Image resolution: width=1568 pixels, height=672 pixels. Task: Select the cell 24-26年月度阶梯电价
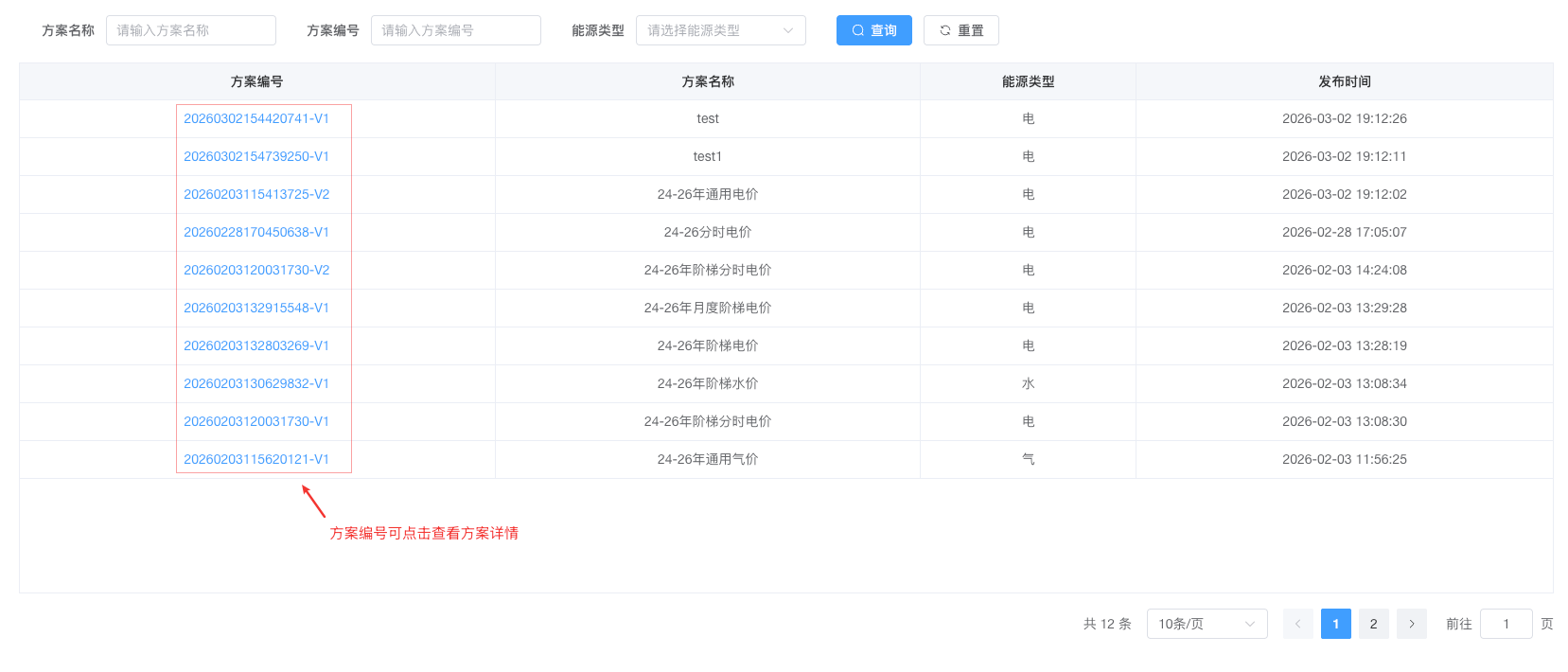(x=708, y=308)
